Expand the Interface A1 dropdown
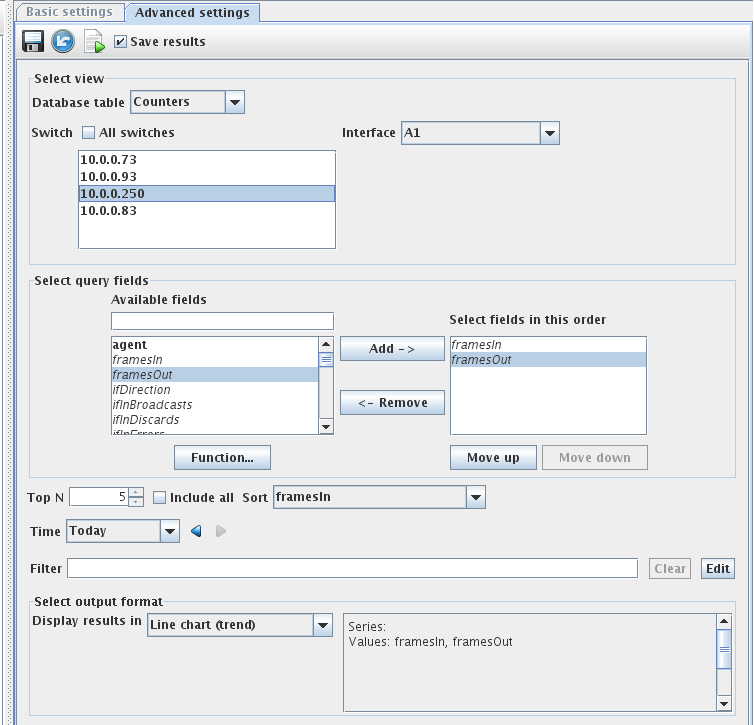 pos(549,133)
